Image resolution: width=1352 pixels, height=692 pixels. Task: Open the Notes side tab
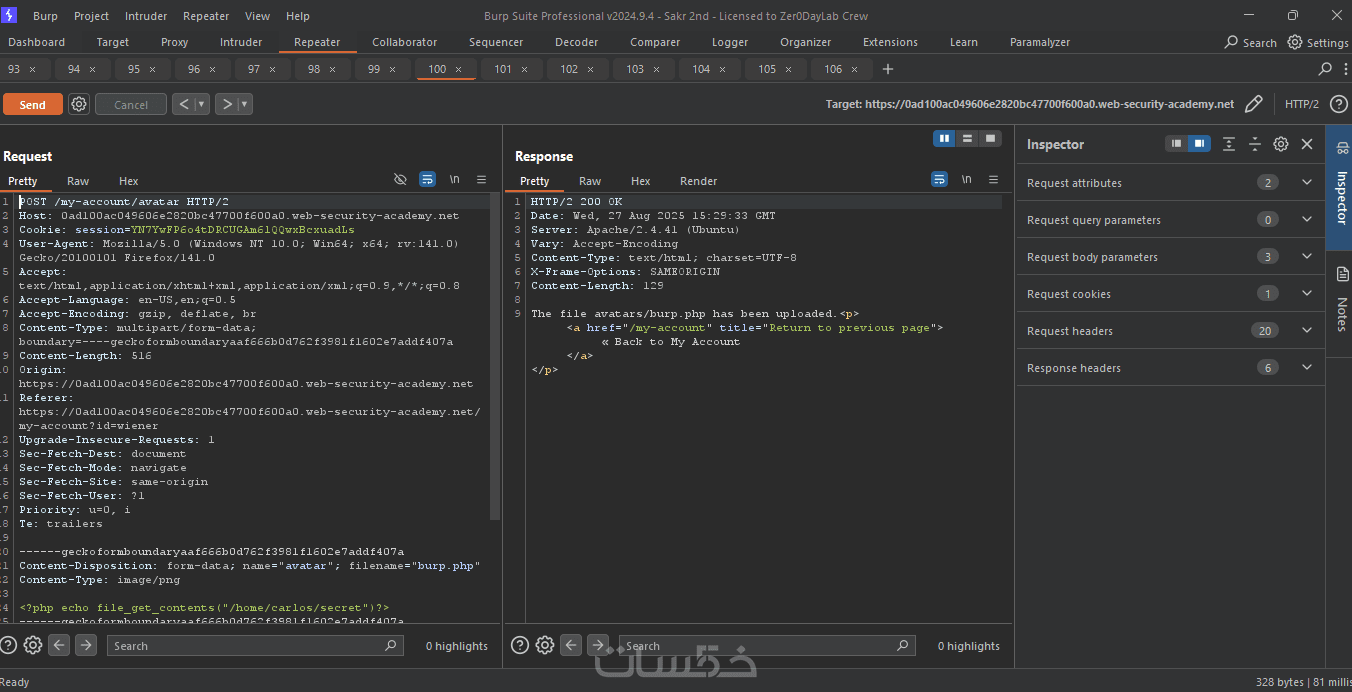pos(1340,303)
